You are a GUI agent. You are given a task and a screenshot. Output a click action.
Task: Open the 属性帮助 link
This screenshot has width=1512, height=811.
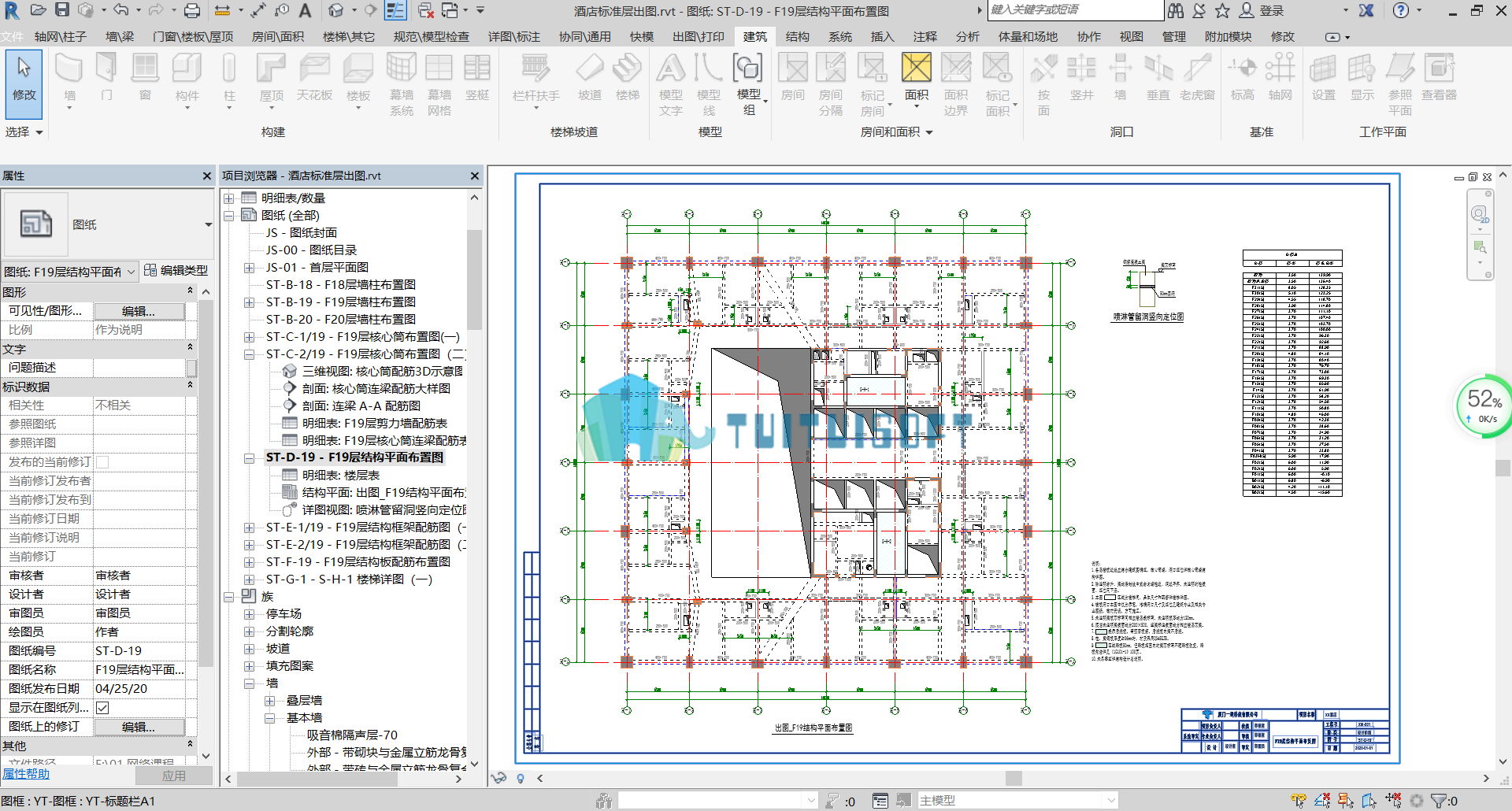[x=26, y=774]
